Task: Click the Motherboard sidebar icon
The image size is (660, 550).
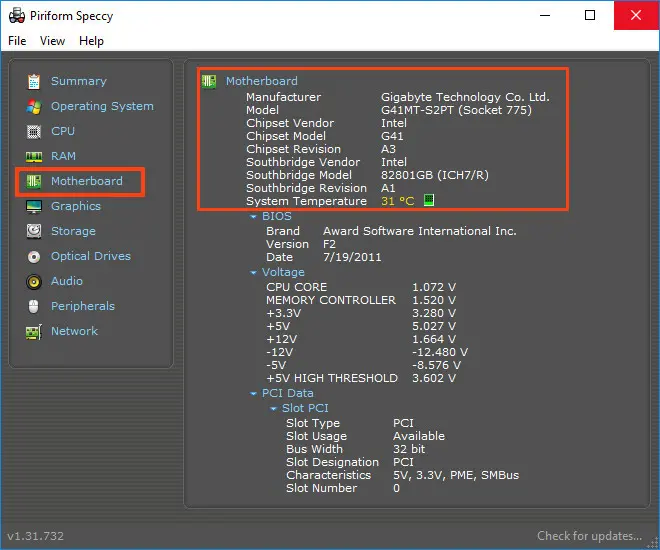Action: click(34, 182)
